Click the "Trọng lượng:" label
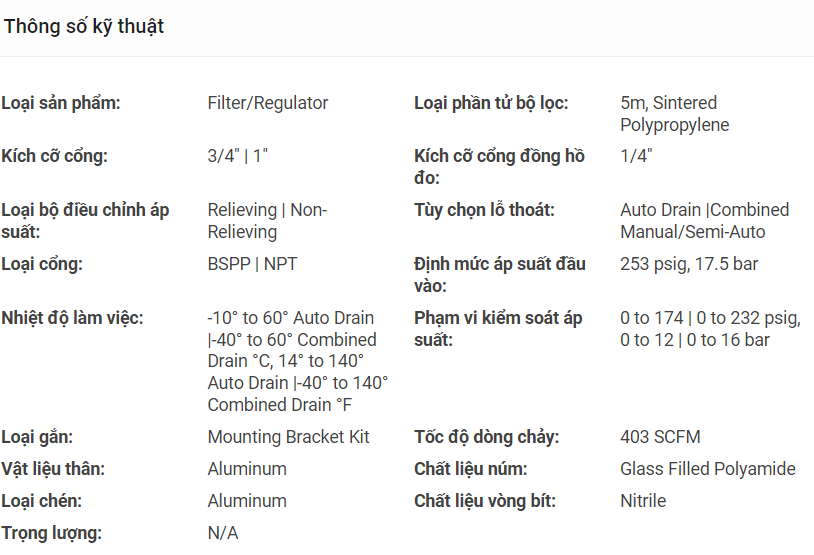The image size is (814, 555). click(52, 533)
